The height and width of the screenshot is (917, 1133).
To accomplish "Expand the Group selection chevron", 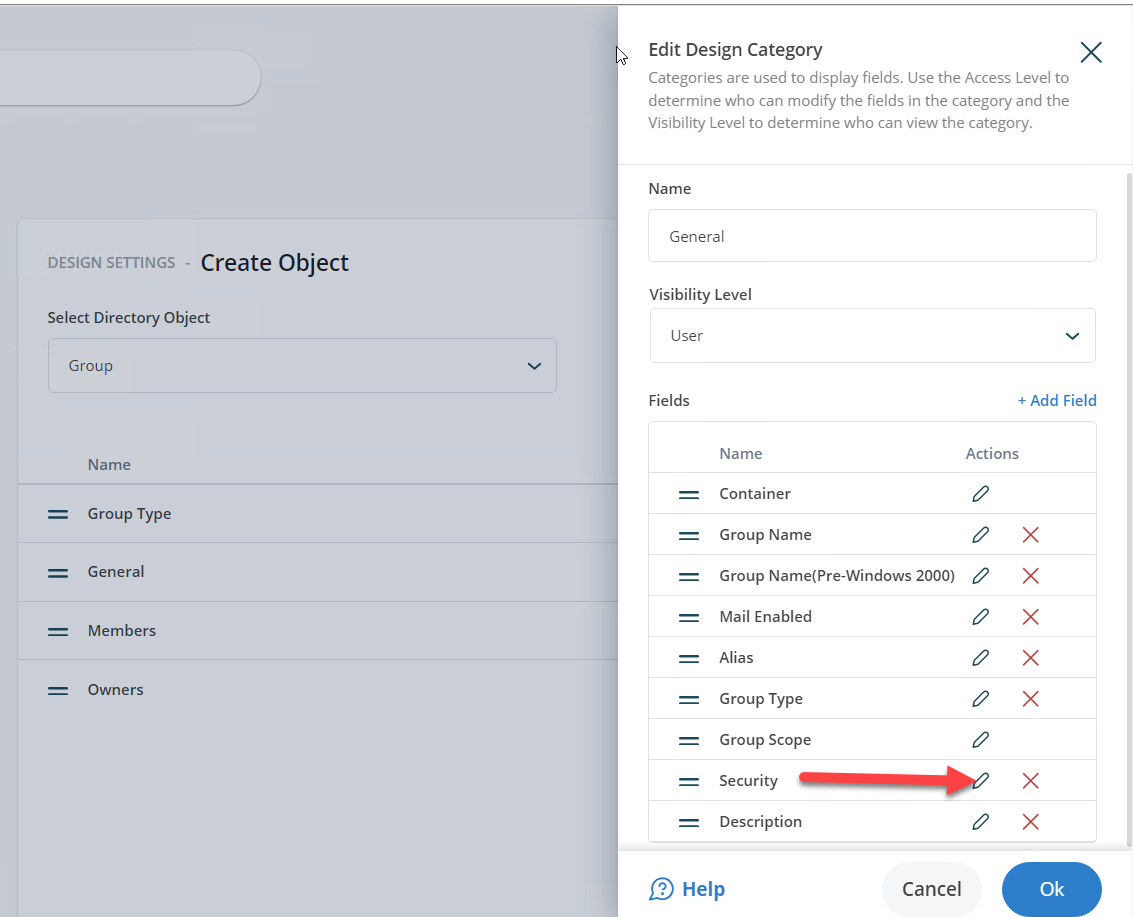I will tap(533, 365).
